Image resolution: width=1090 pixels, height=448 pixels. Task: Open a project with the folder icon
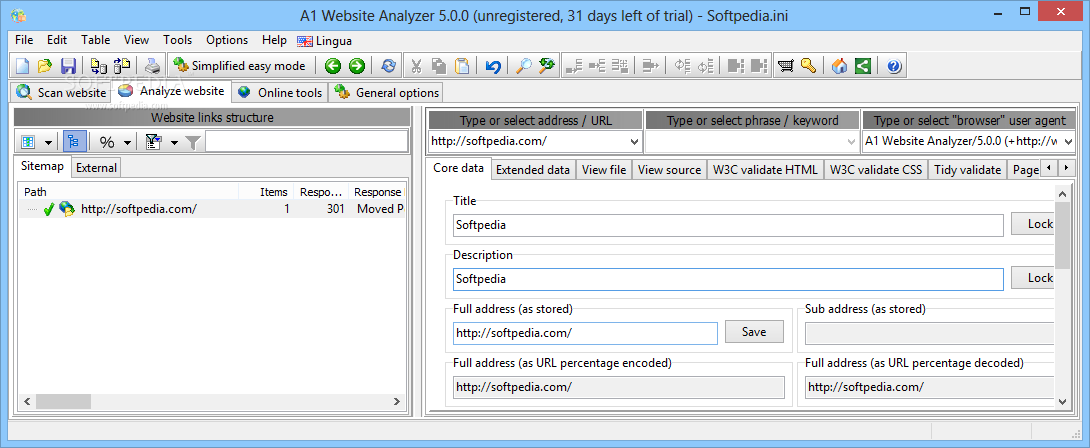click(45, 66)
